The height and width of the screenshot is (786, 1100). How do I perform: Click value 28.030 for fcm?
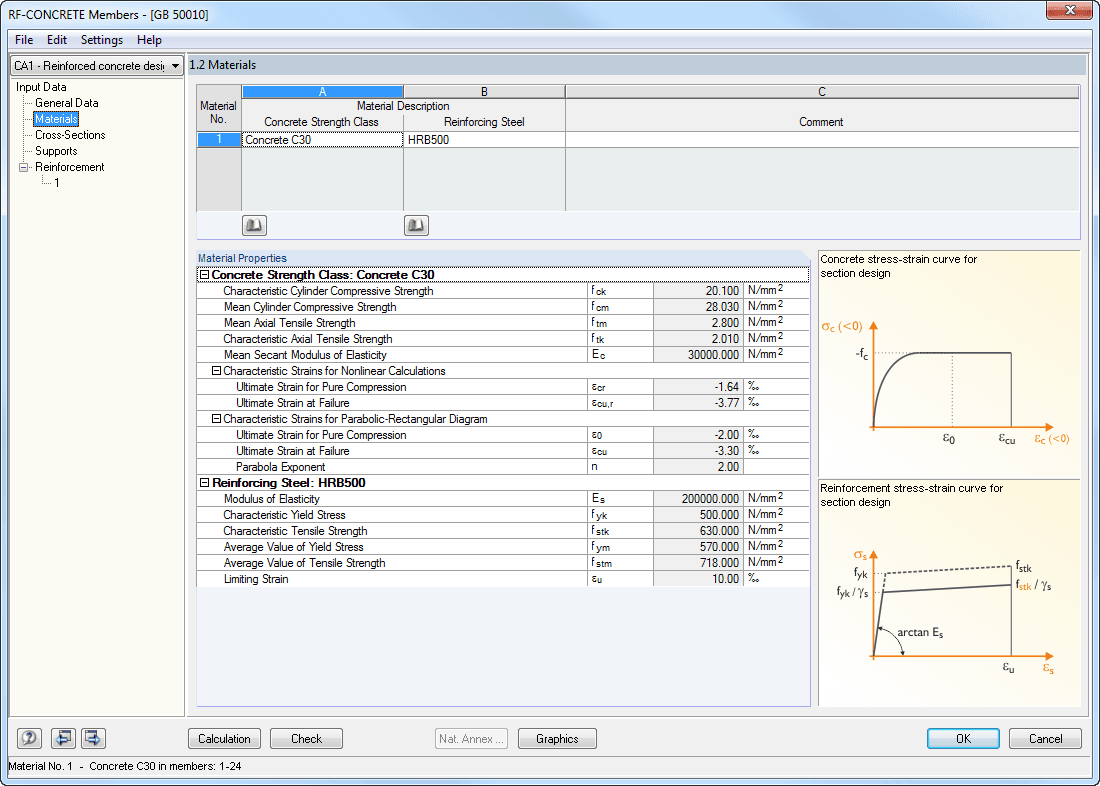698,307
